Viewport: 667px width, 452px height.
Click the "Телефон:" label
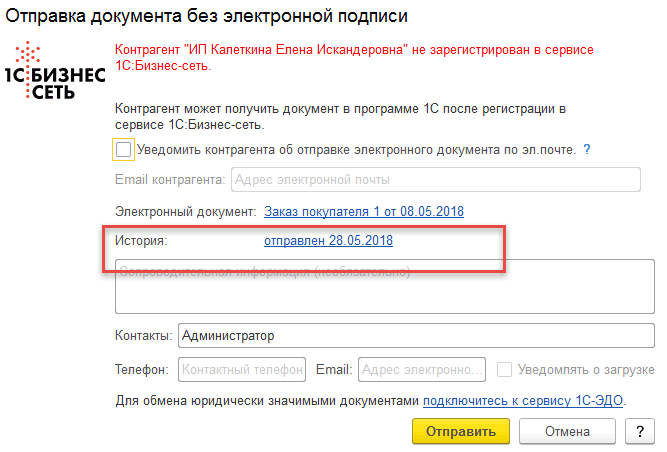point(143,369)
